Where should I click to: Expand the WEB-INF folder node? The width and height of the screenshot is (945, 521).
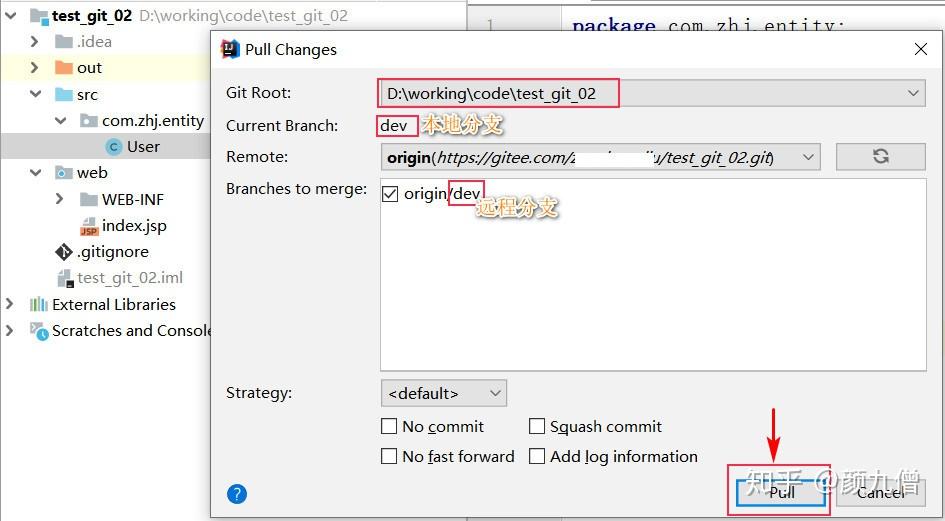click(59, 199)
